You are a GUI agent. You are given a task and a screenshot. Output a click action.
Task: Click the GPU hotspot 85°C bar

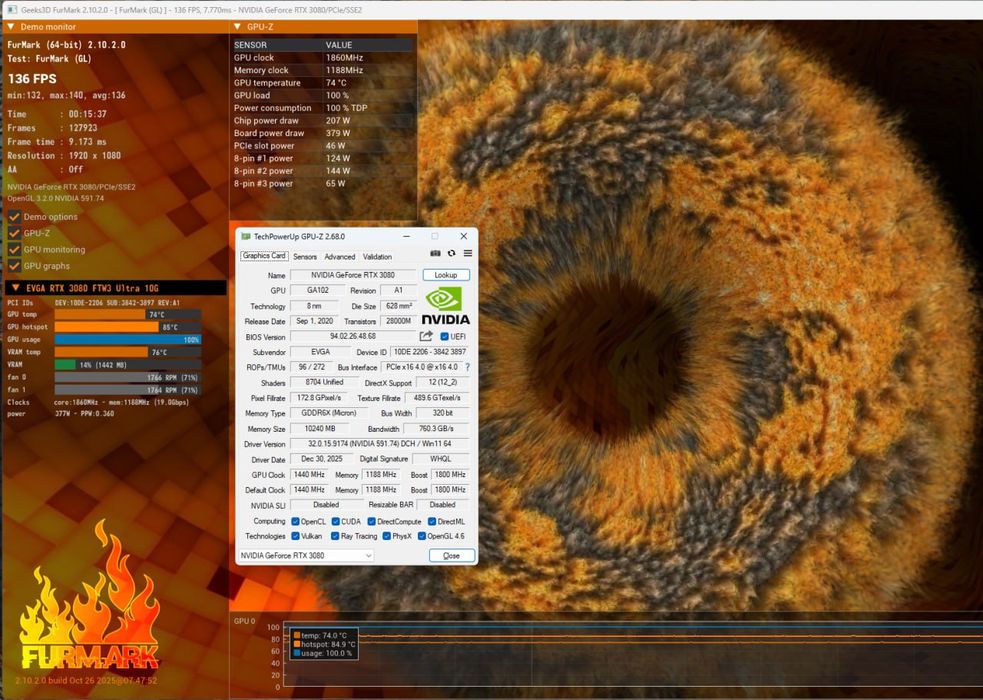pyautogui.click(x=128, y=327)
